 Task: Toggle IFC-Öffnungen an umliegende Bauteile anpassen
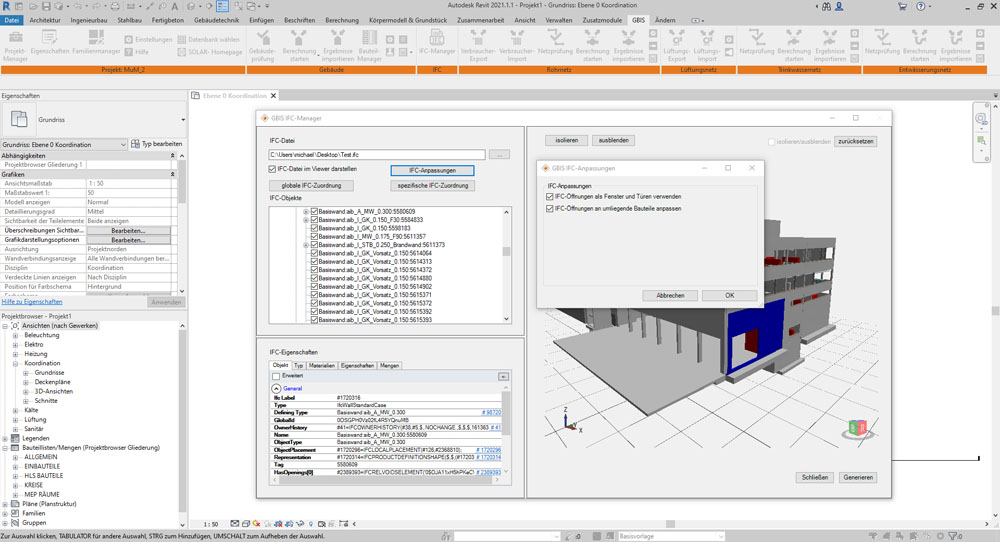click(550, 209)
